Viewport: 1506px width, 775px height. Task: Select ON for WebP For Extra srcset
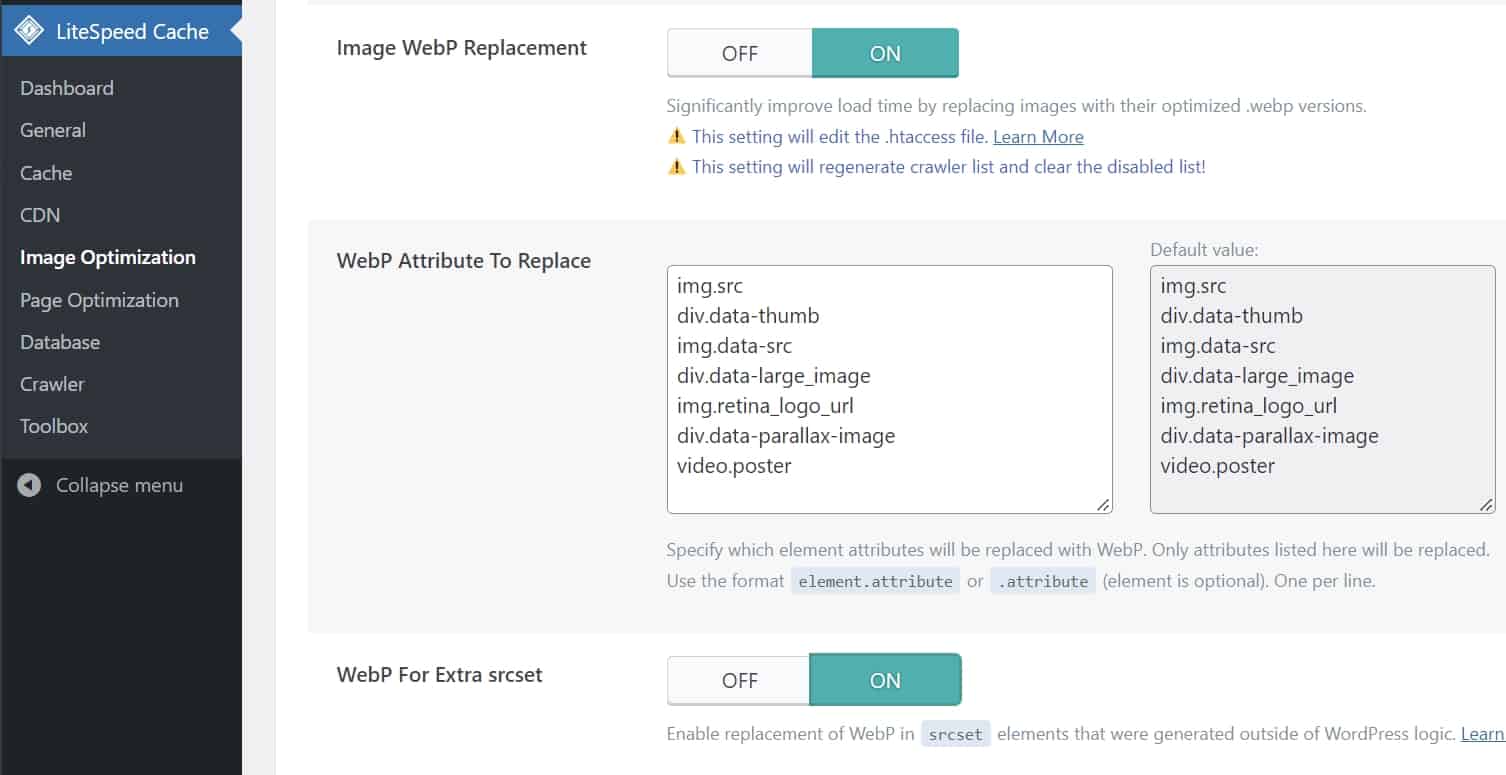pyautogui.click(x=885, y=681)
